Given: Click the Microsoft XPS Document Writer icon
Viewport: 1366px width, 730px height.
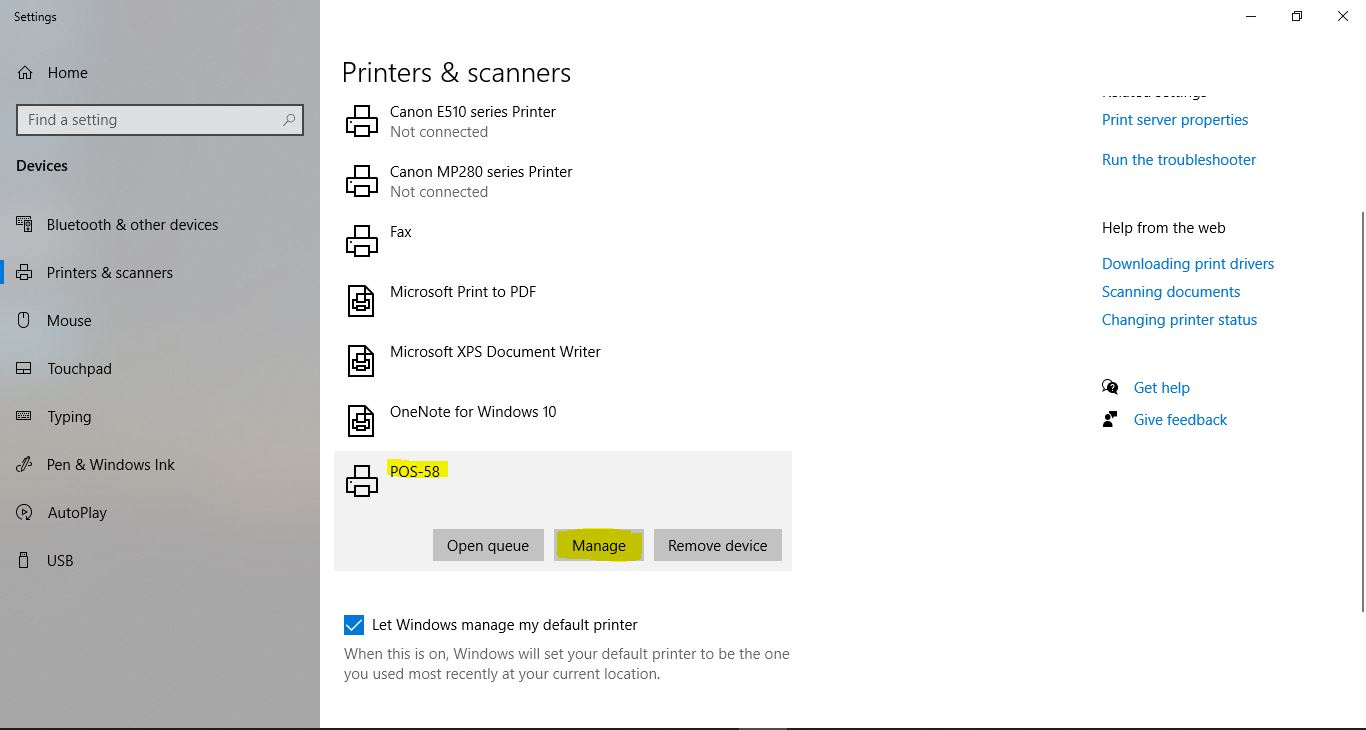Looking at the screenshot, I should (361, 361).
